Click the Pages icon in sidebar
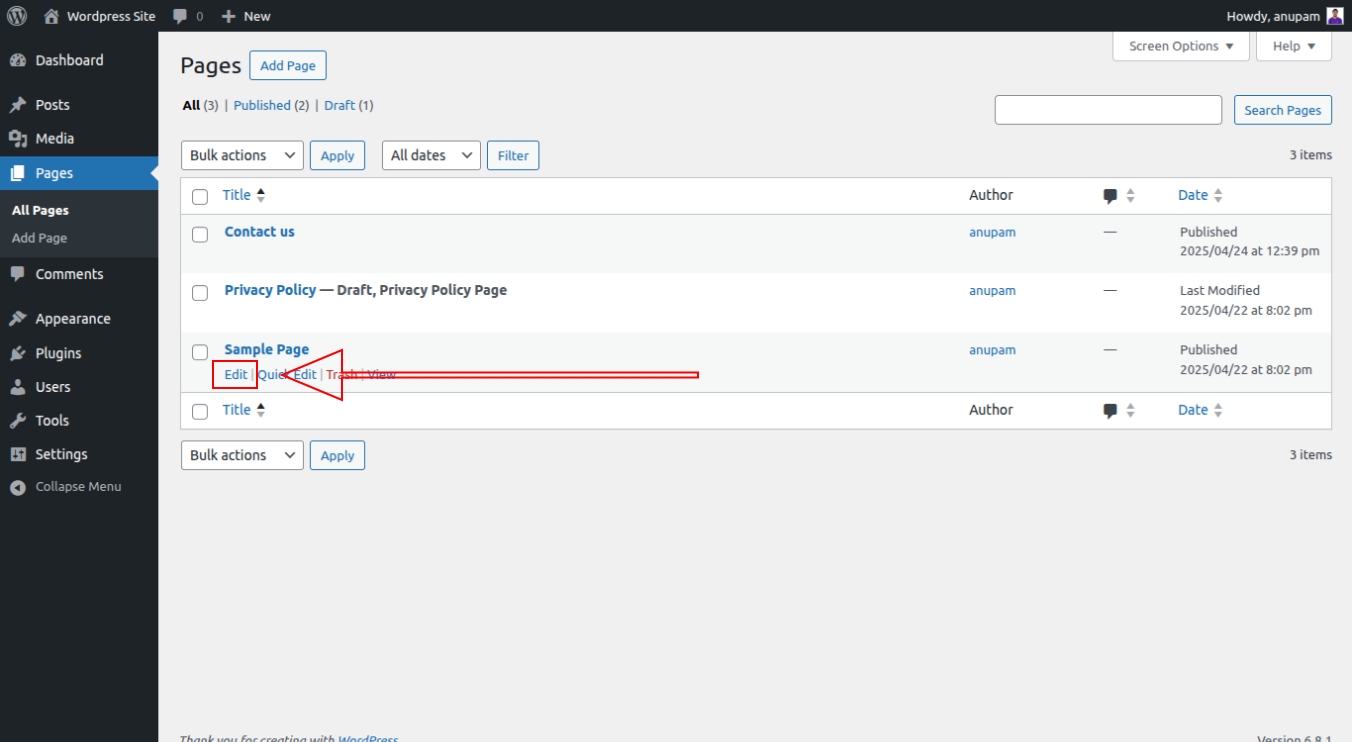The width and height of the screenshot is (1352, 742). coord(17,173)
